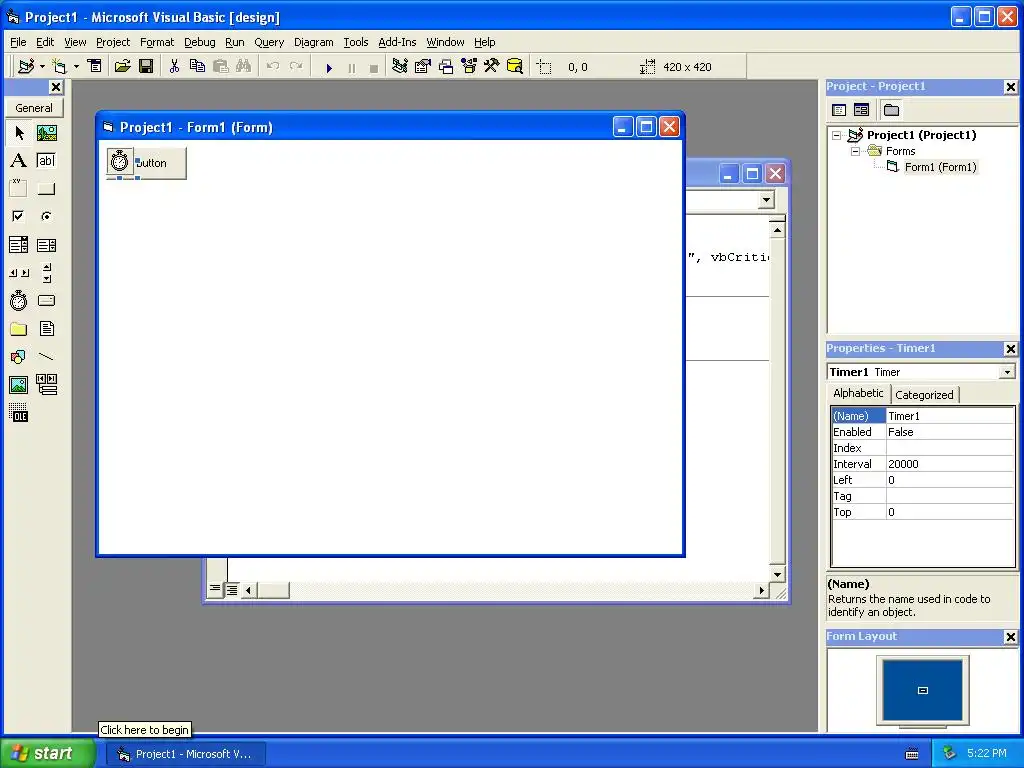Open the Debug menu
Image resolution: width=1024 pixels, height=768 pixels.
tap(200, 42)
